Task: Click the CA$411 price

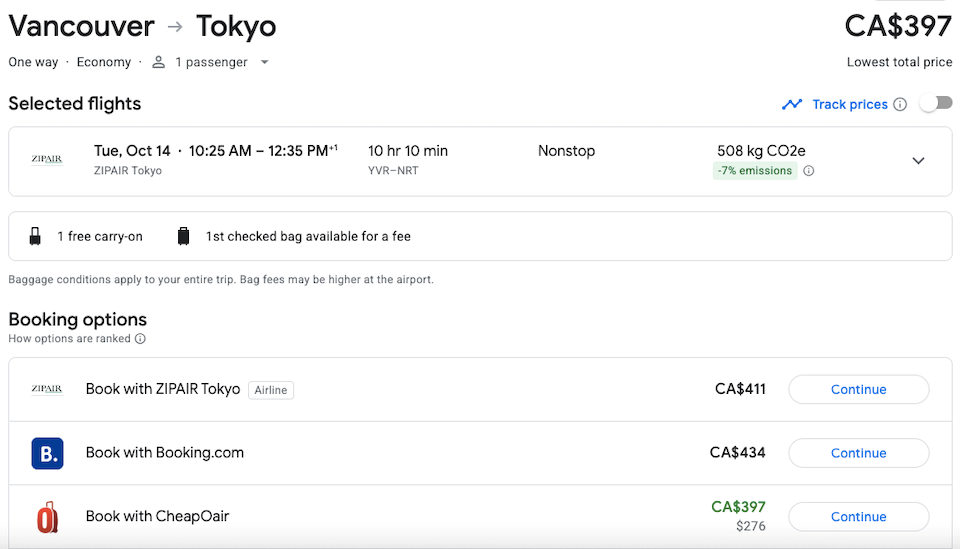Action: point(740,389)
